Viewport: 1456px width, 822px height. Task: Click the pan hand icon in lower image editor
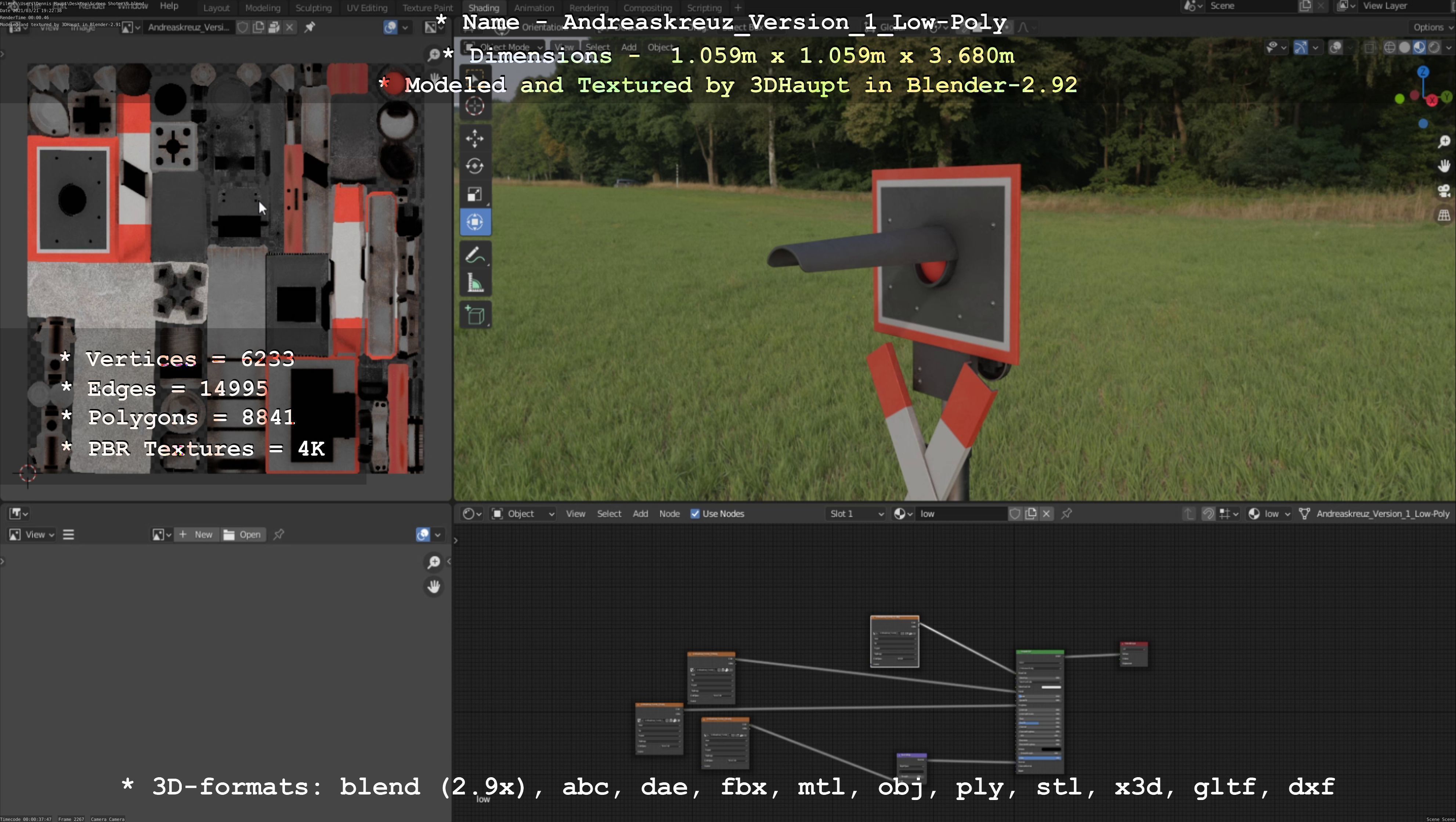coord(434,586)
